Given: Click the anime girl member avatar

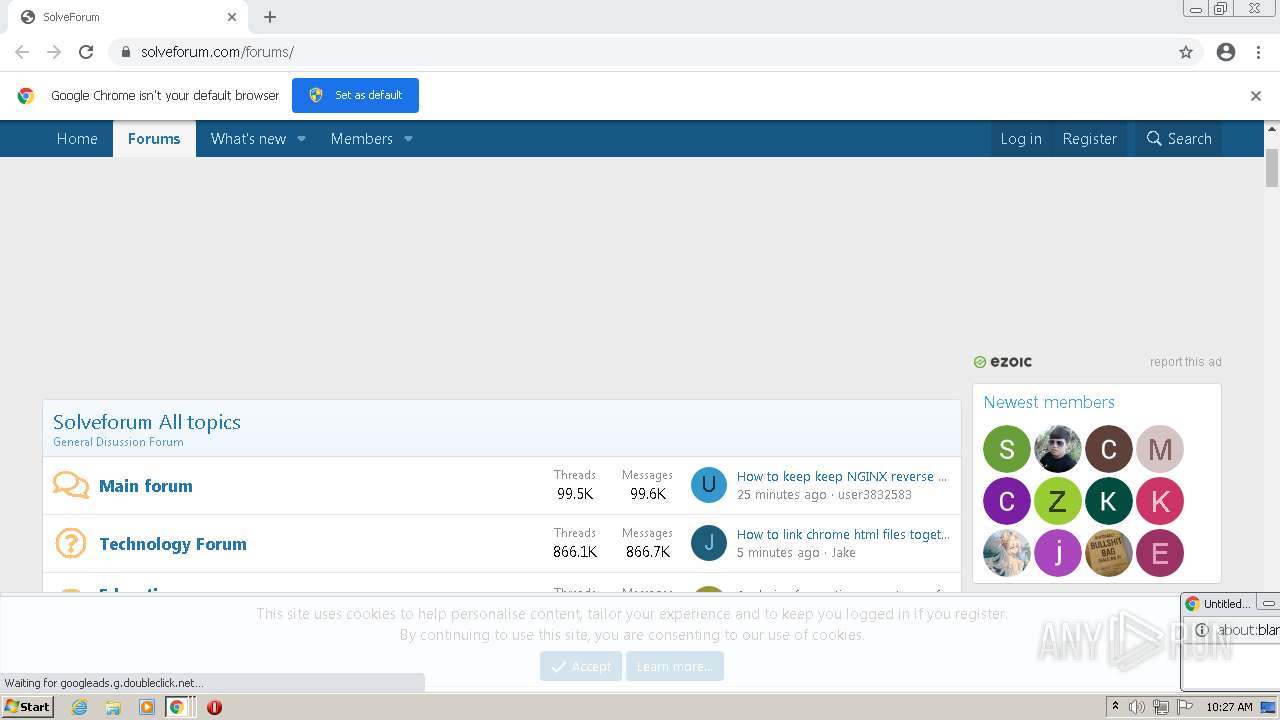Looking at the screenshot, I should (x=1007, y=553).
